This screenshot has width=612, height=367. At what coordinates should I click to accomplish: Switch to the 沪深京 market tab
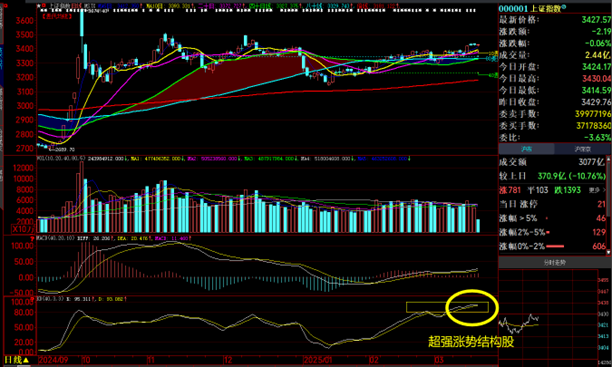(x=582, y=149)
